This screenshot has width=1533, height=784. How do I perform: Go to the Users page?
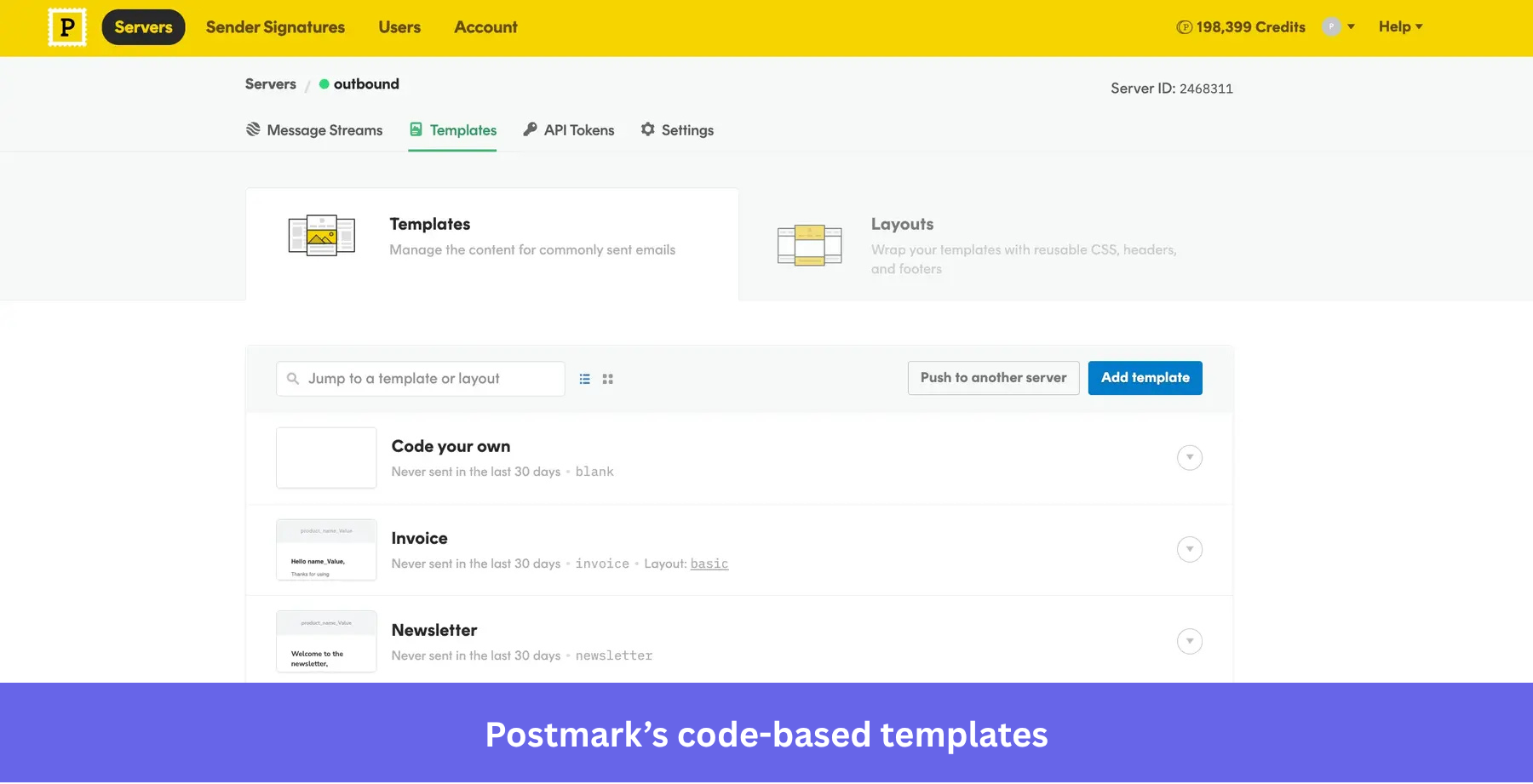tap(399, 27)
